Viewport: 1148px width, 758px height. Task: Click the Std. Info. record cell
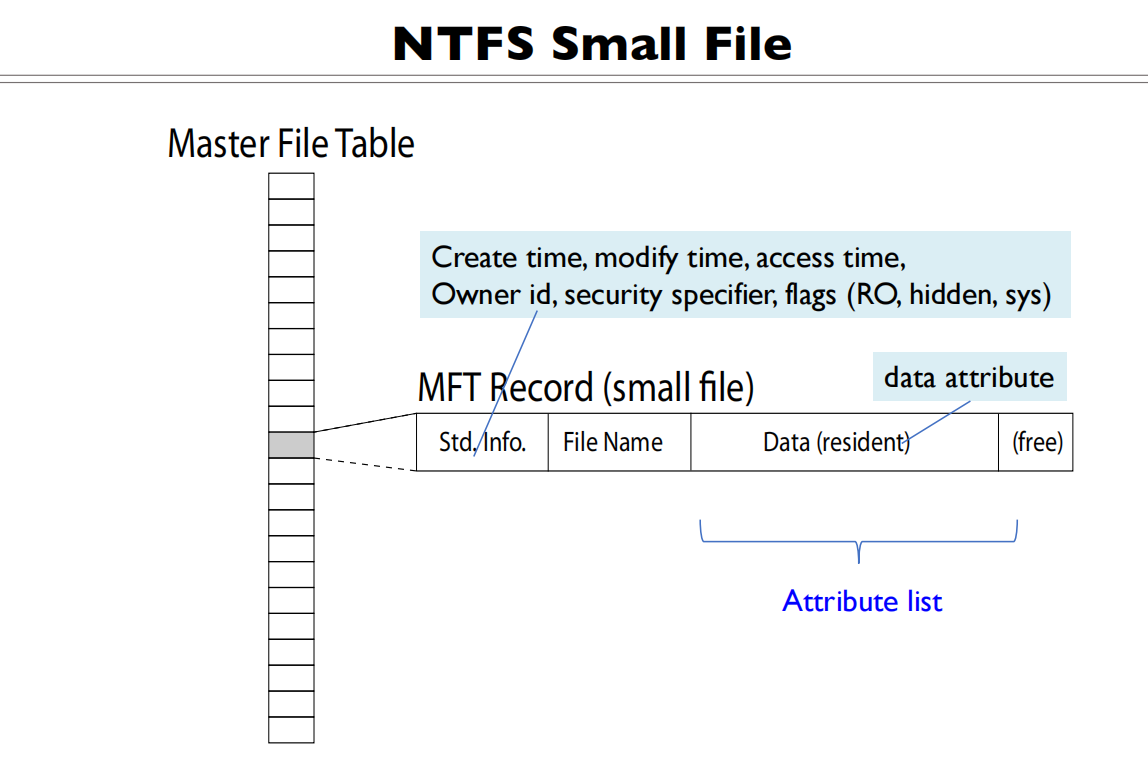(482, 442)
